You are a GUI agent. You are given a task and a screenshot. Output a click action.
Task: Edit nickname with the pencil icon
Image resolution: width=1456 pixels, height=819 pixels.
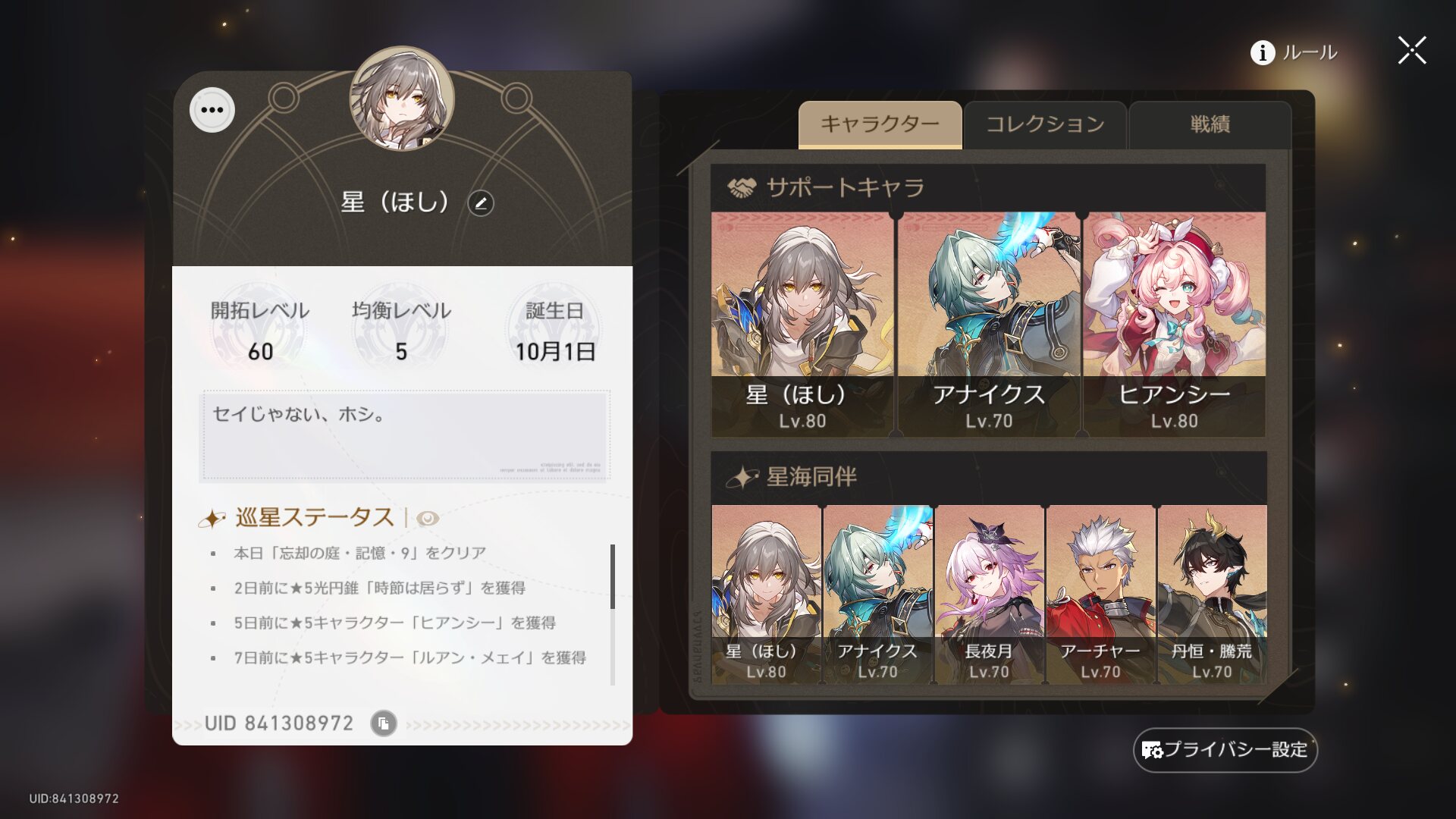(x=481, y=203)
